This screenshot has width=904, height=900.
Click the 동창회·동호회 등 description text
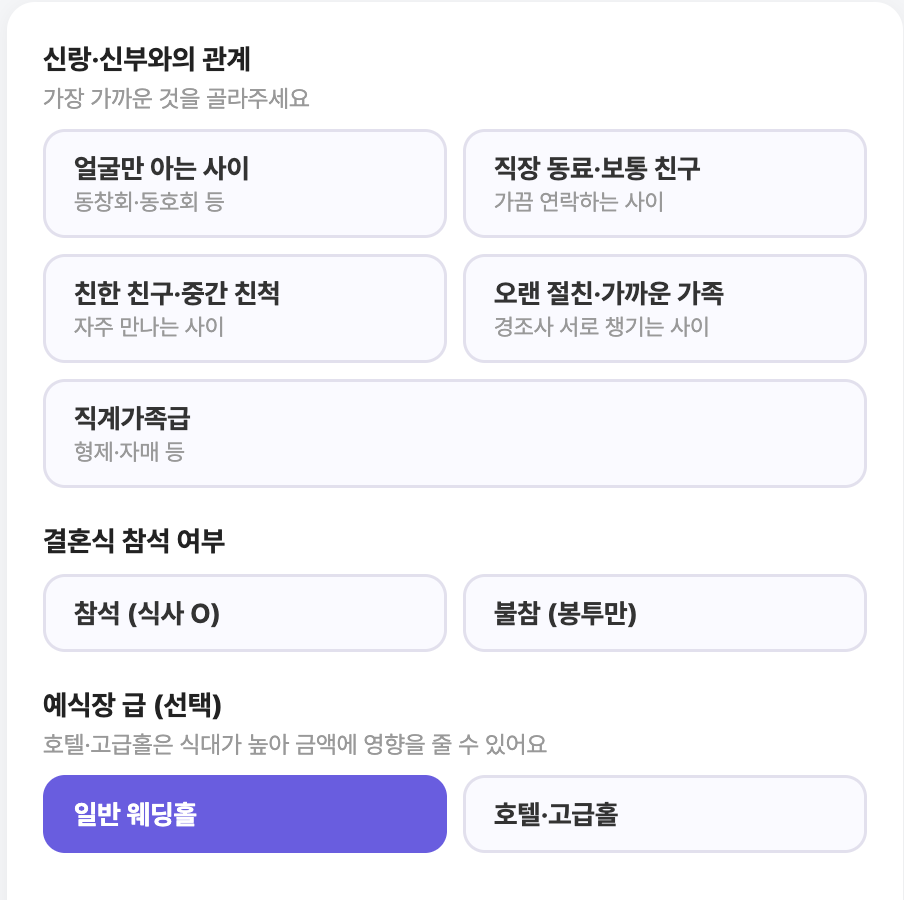click(x=149, y=202)
